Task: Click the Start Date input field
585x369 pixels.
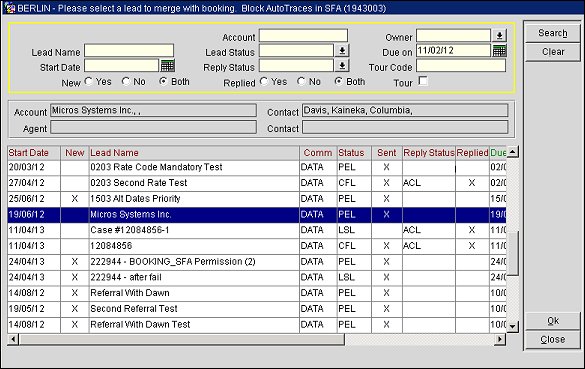Action: [x=122, y=66]
